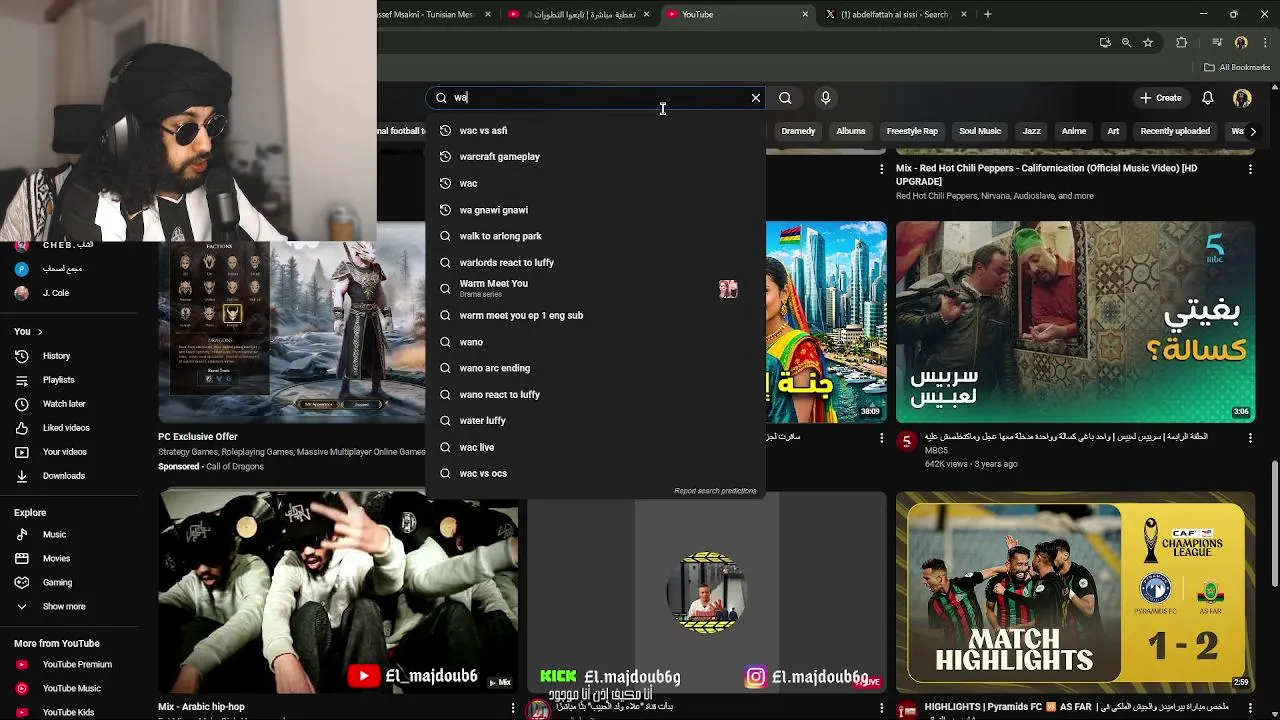Viewport: 1280px width, 720px height.
Task: Start voice search with microphone icon
Action: tap(825, 98)
